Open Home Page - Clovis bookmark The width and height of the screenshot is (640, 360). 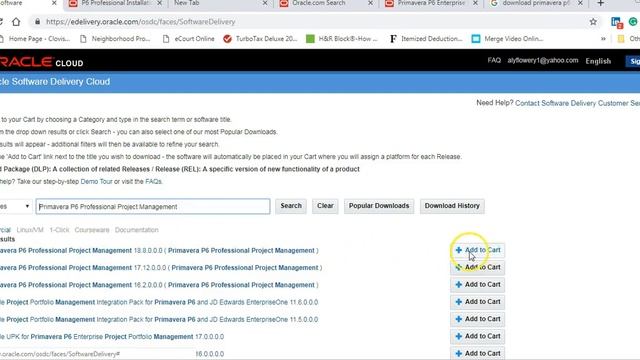(35, 39)
